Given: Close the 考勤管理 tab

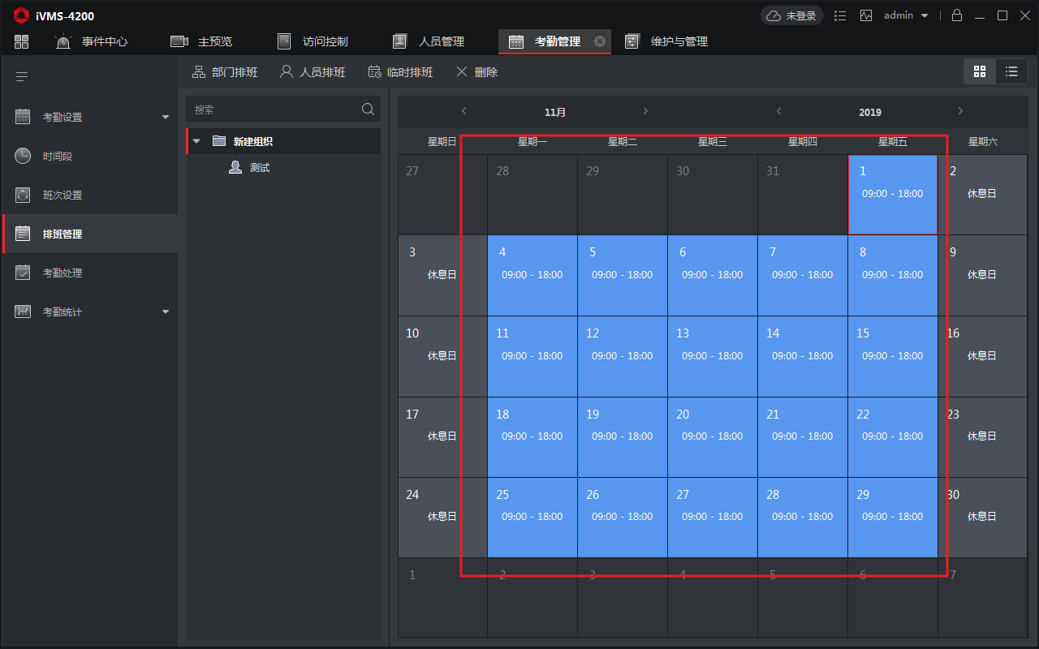Looking at the screenshot, I should pos(600,42).
